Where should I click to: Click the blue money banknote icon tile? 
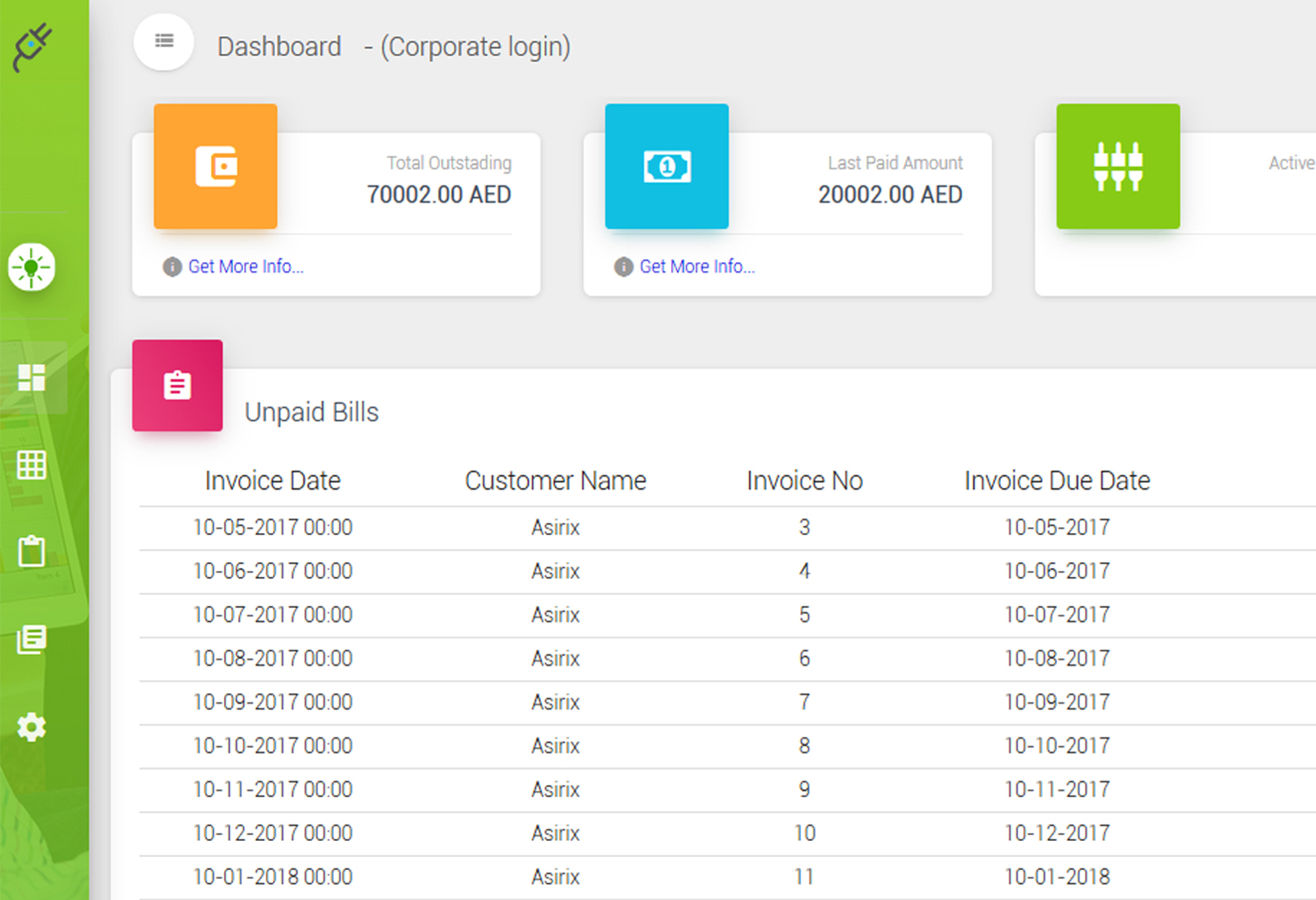[667, 166]
